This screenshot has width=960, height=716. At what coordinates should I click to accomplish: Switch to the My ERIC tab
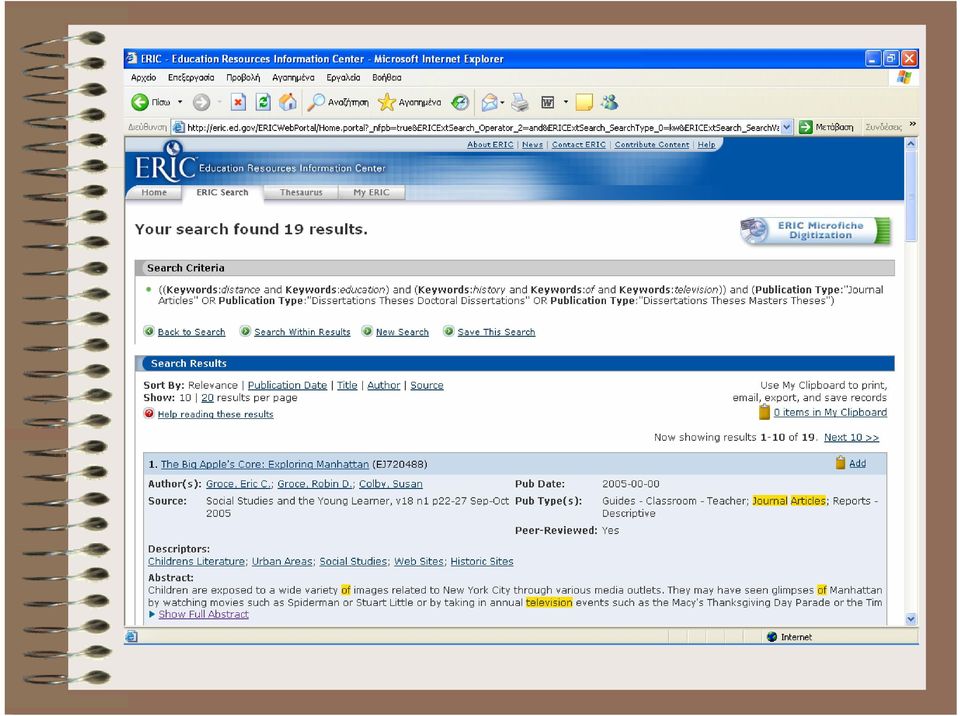[x=371, y=192]
